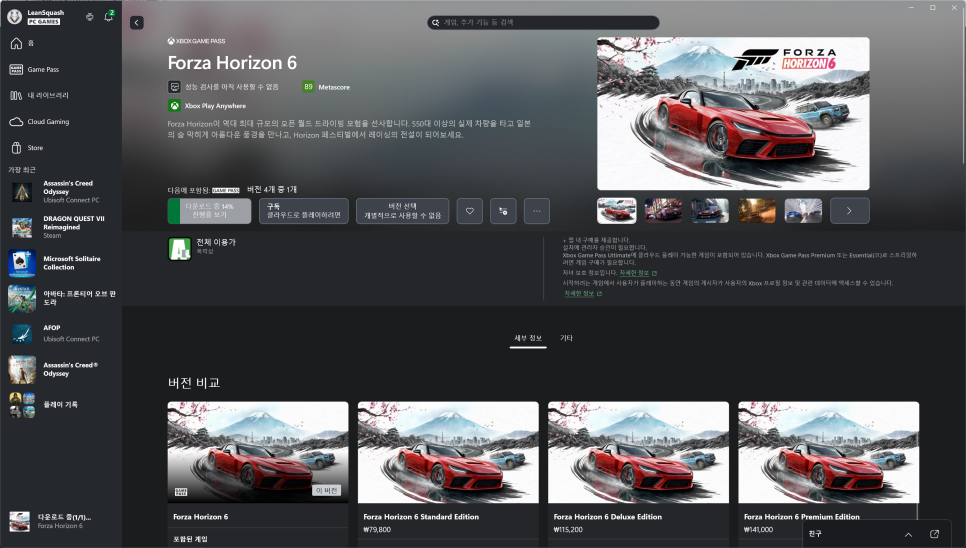
Task: Open Forza Horizon 6 Standard Edition card
Action: [x=448, y=474]
